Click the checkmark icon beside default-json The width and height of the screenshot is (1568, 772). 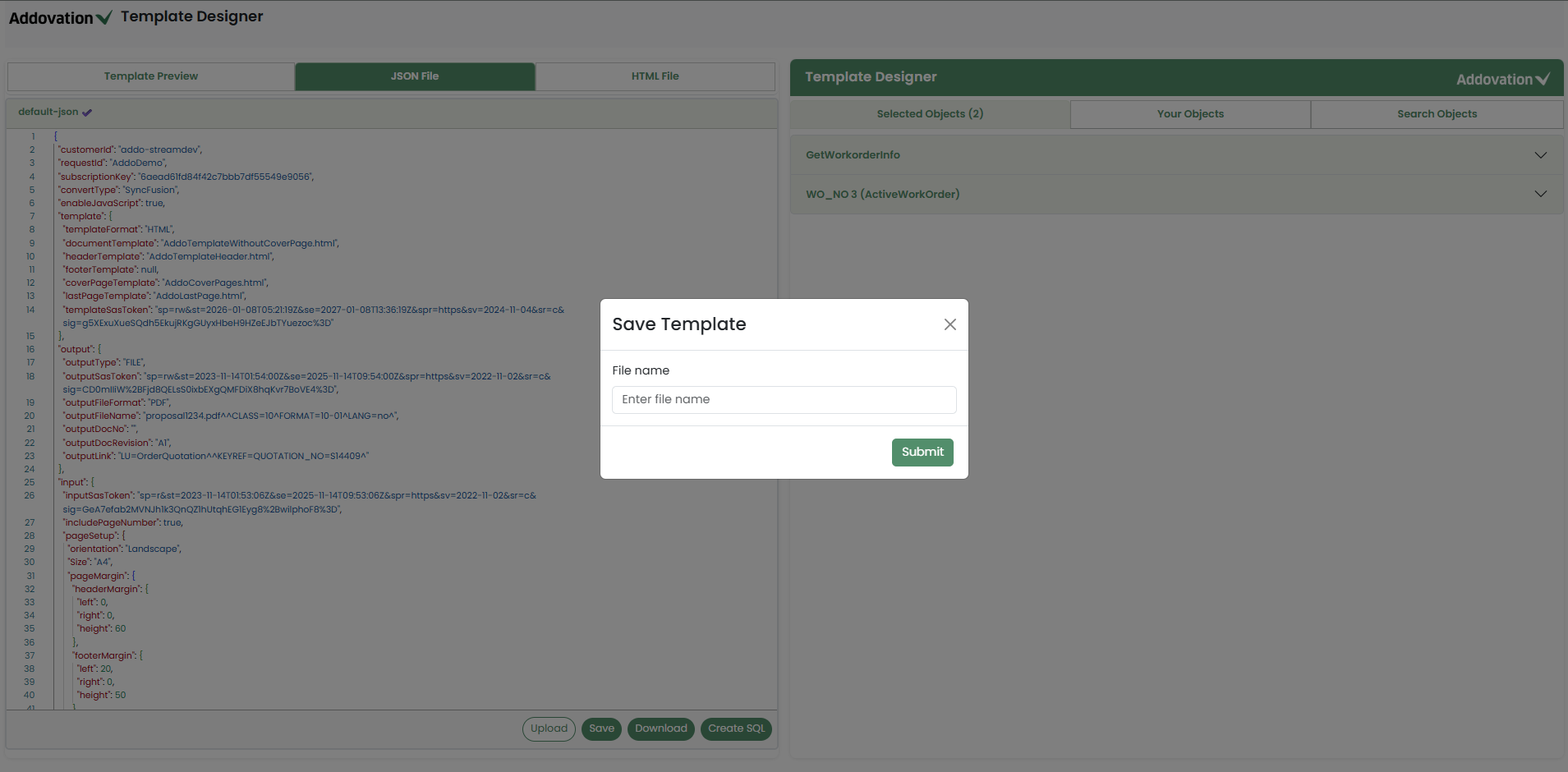point(87,113)
